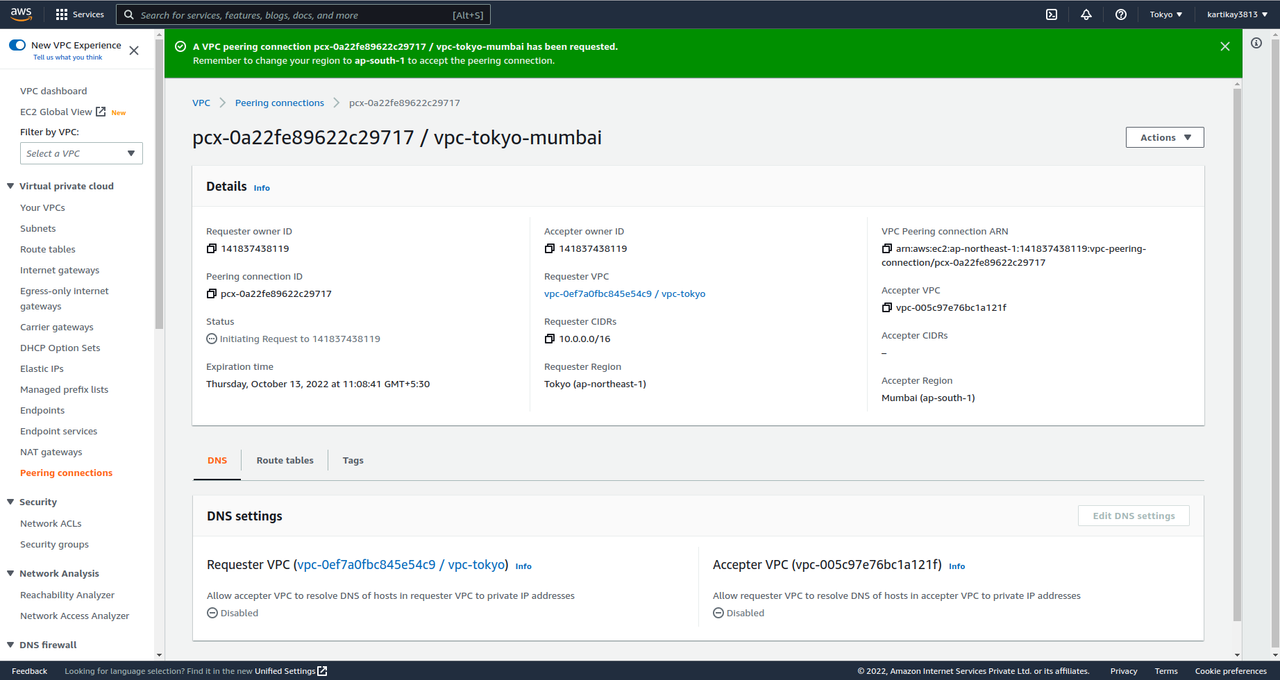The height and width of the screenshot is (680, 1280).
Task: Click the EC2 Global View external link icon
Action: pos(101,112)
